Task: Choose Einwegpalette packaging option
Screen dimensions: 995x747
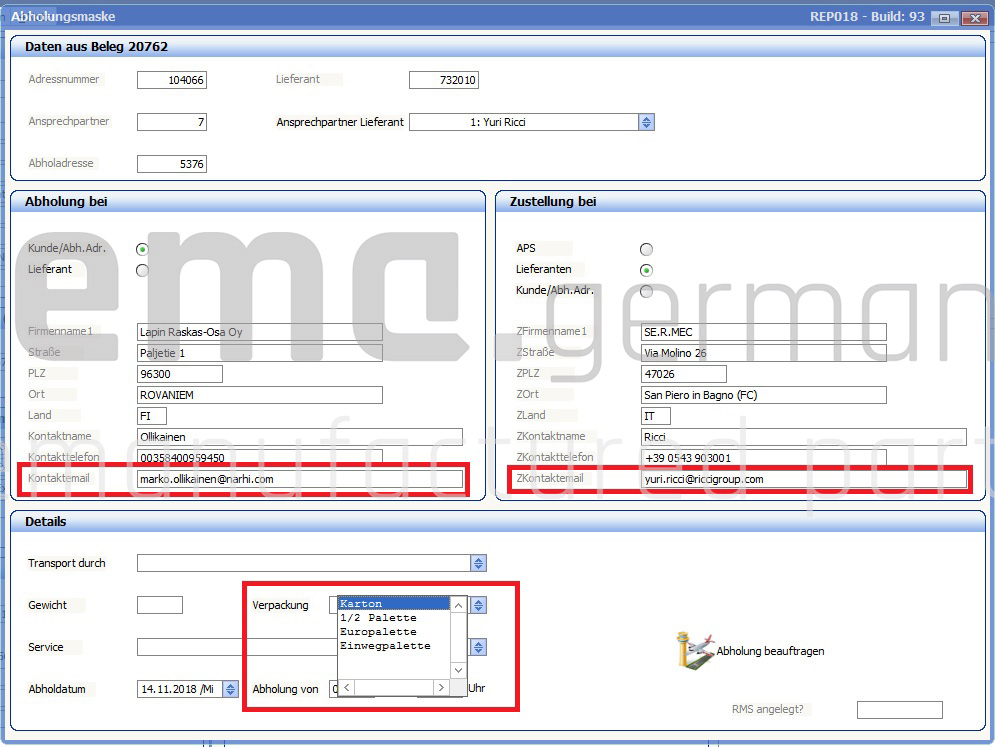Action: pos(393,646)
